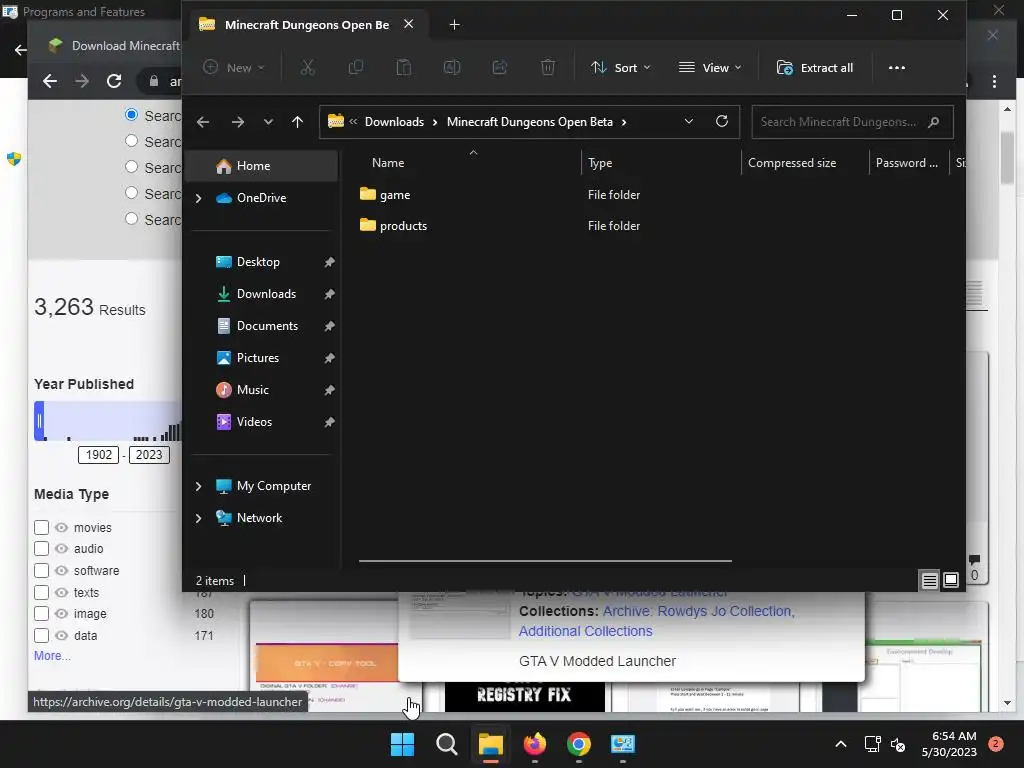Select Home in navigation pane
Image resolution: width=1024 pixels, height=768 pixels.
click(x=262, y=166)
